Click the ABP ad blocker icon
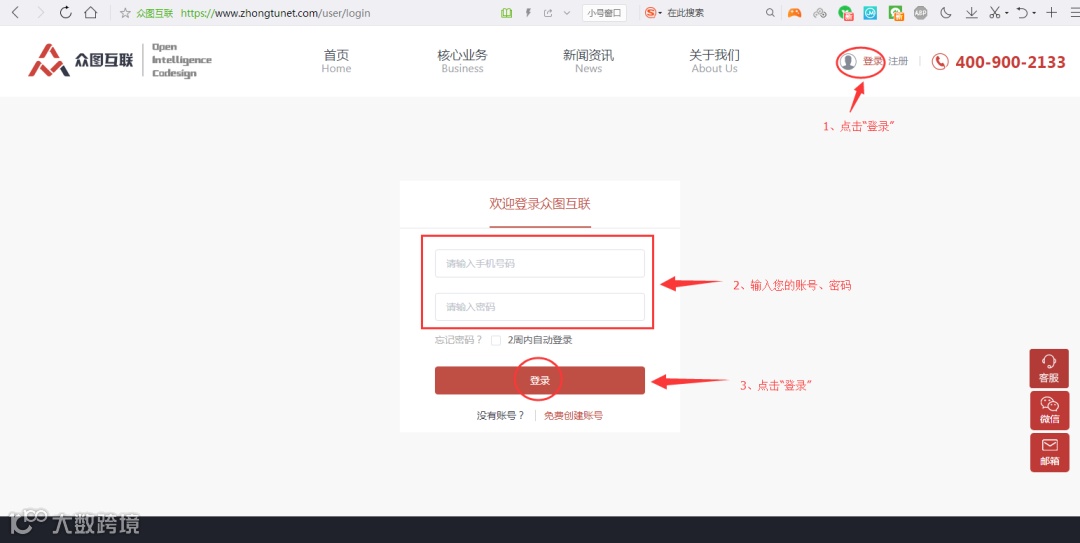 tap(920, 13)
